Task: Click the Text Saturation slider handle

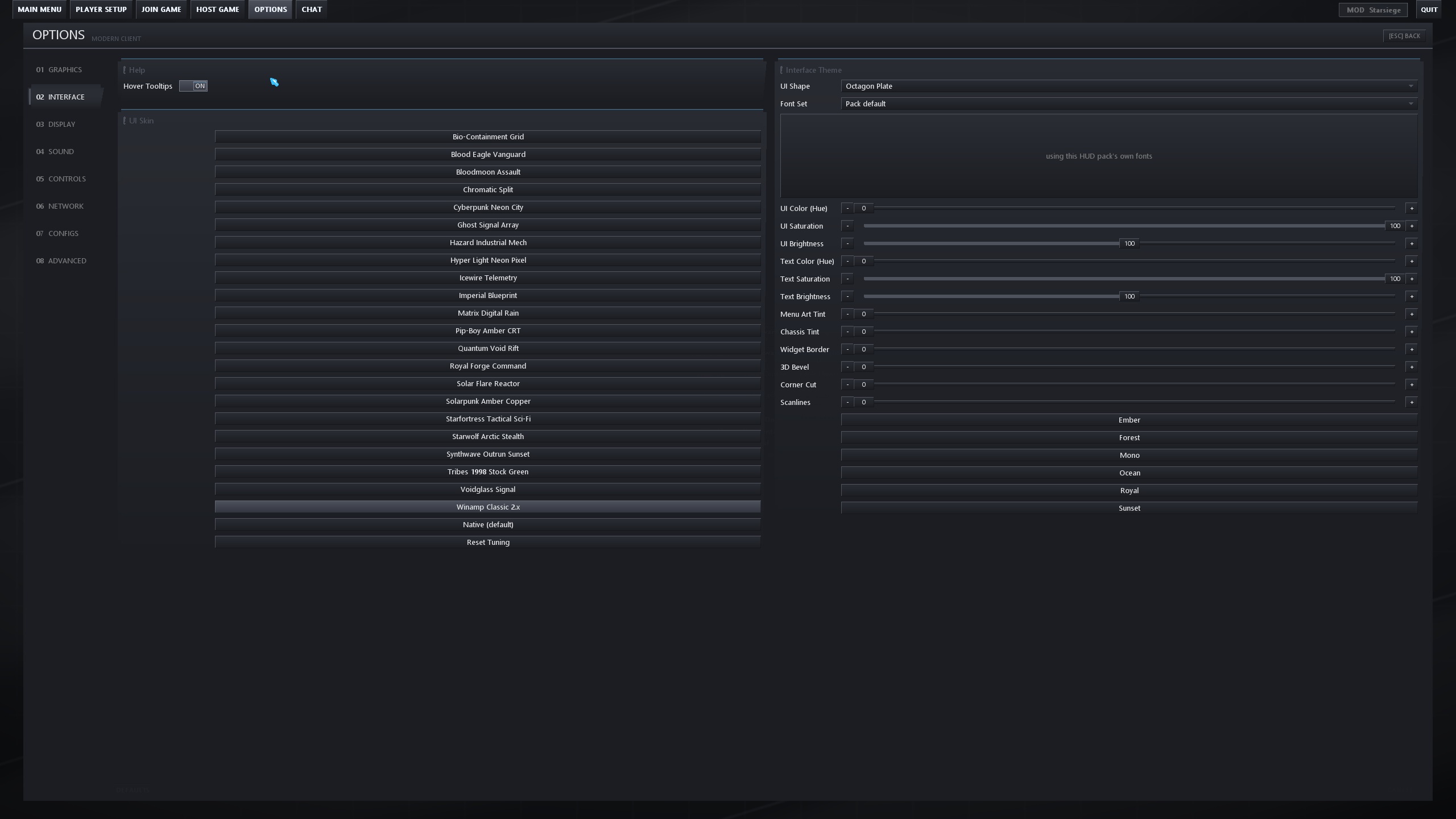Action: click(x=1395, y=279)
